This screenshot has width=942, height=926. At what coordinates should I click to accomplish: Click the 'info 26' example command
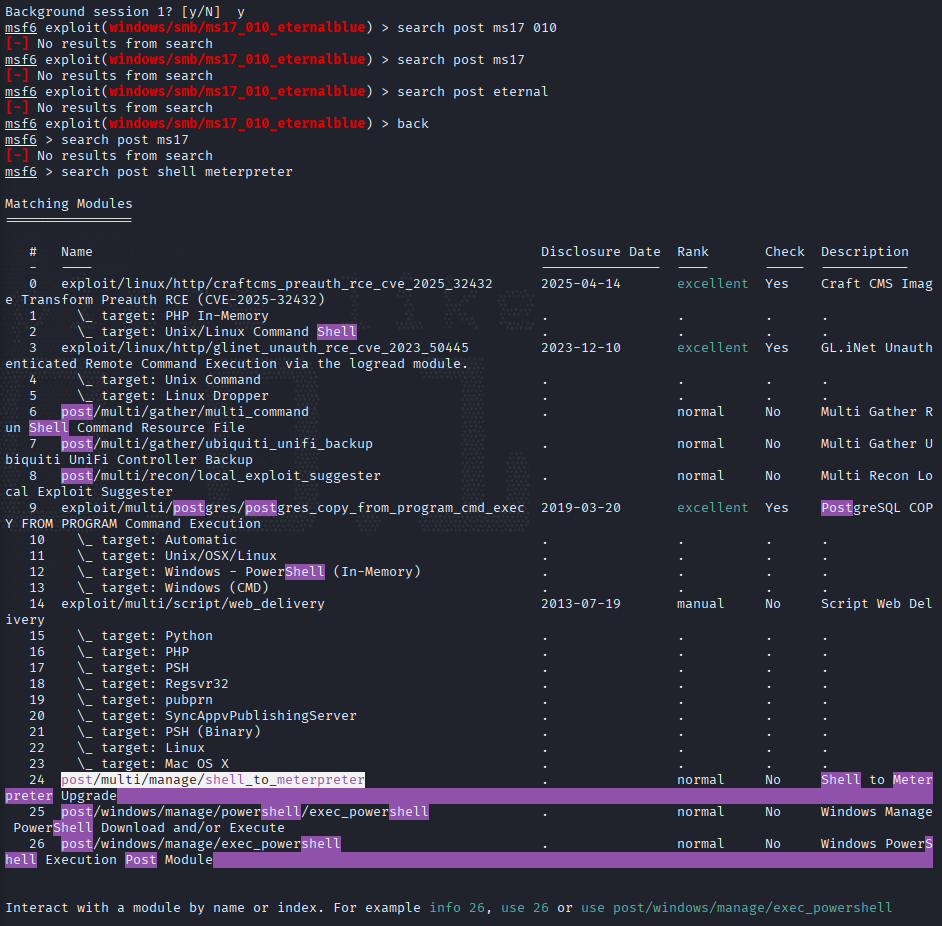457,907
